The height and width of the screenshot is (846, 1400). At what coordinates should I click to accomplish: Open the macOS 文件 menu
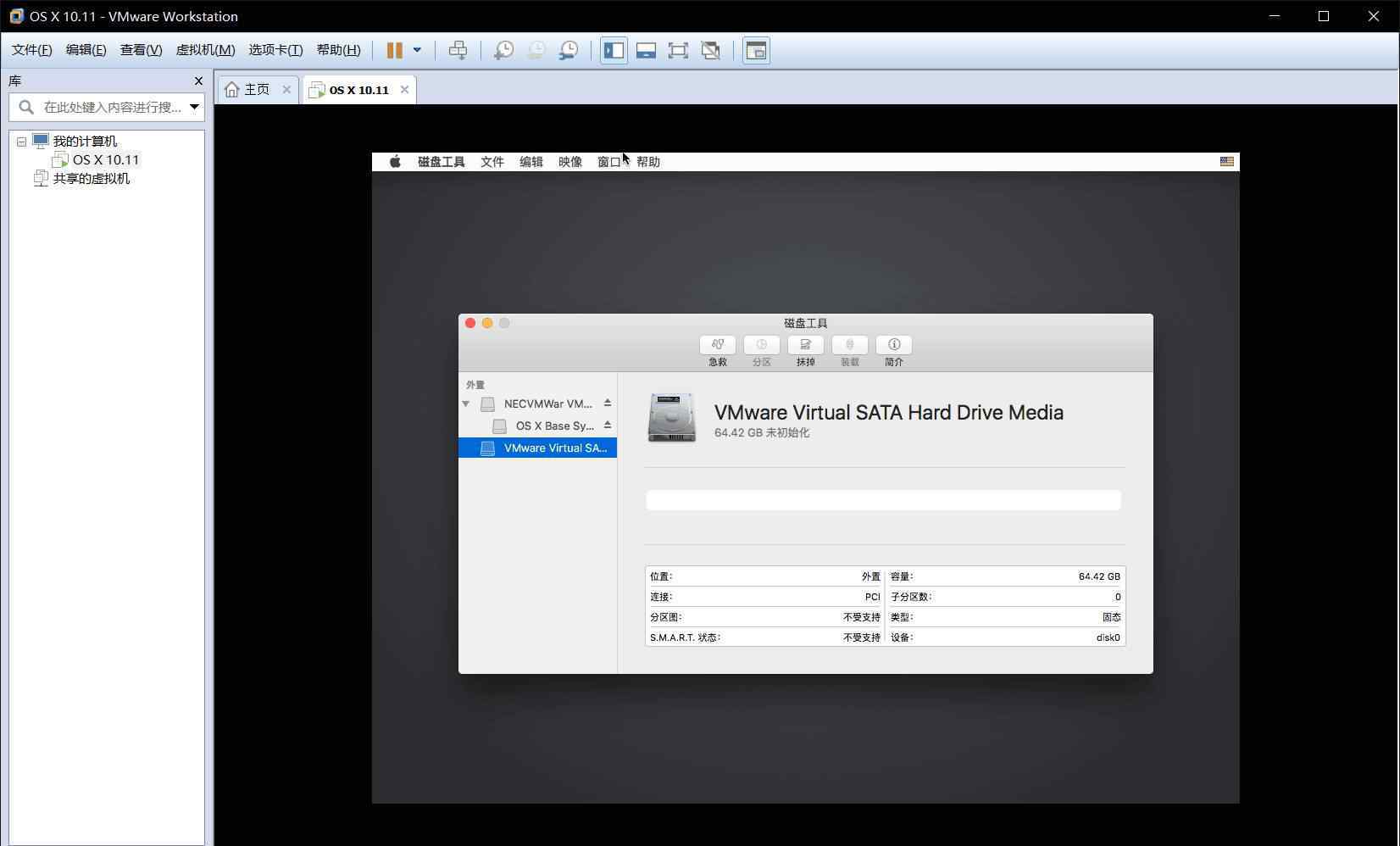pyautogui.click(x=492, y=162)
